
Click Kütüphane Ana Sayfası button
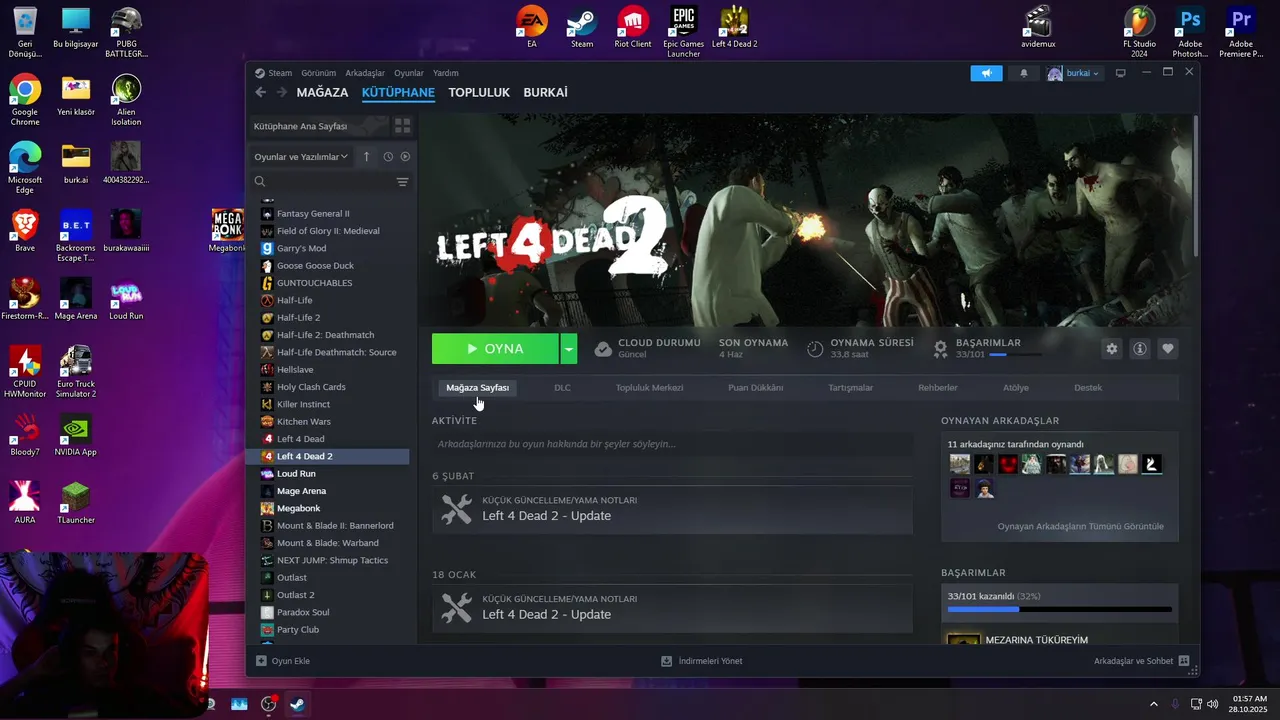click(318, 126)
